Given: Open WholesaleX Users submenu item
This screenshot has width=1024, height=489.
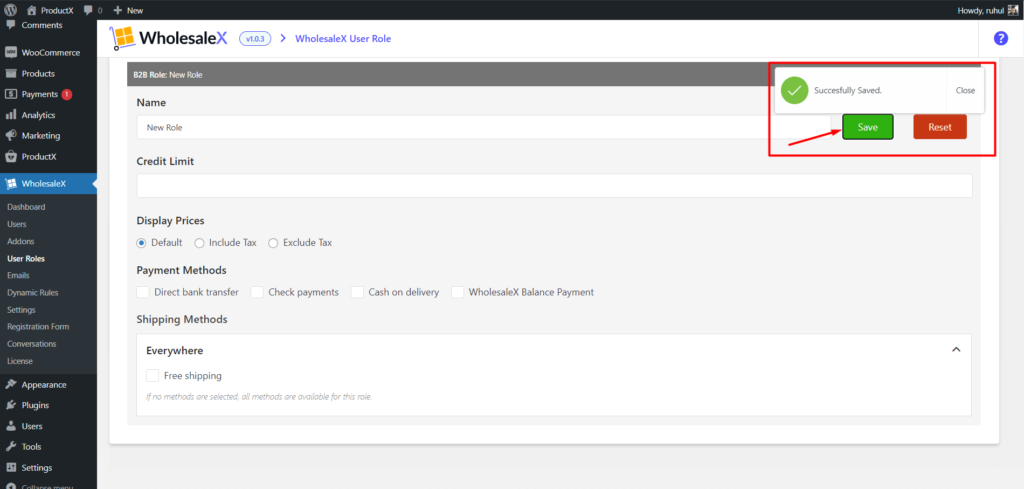Looking at the screenshot, I should tap(17, 224).
